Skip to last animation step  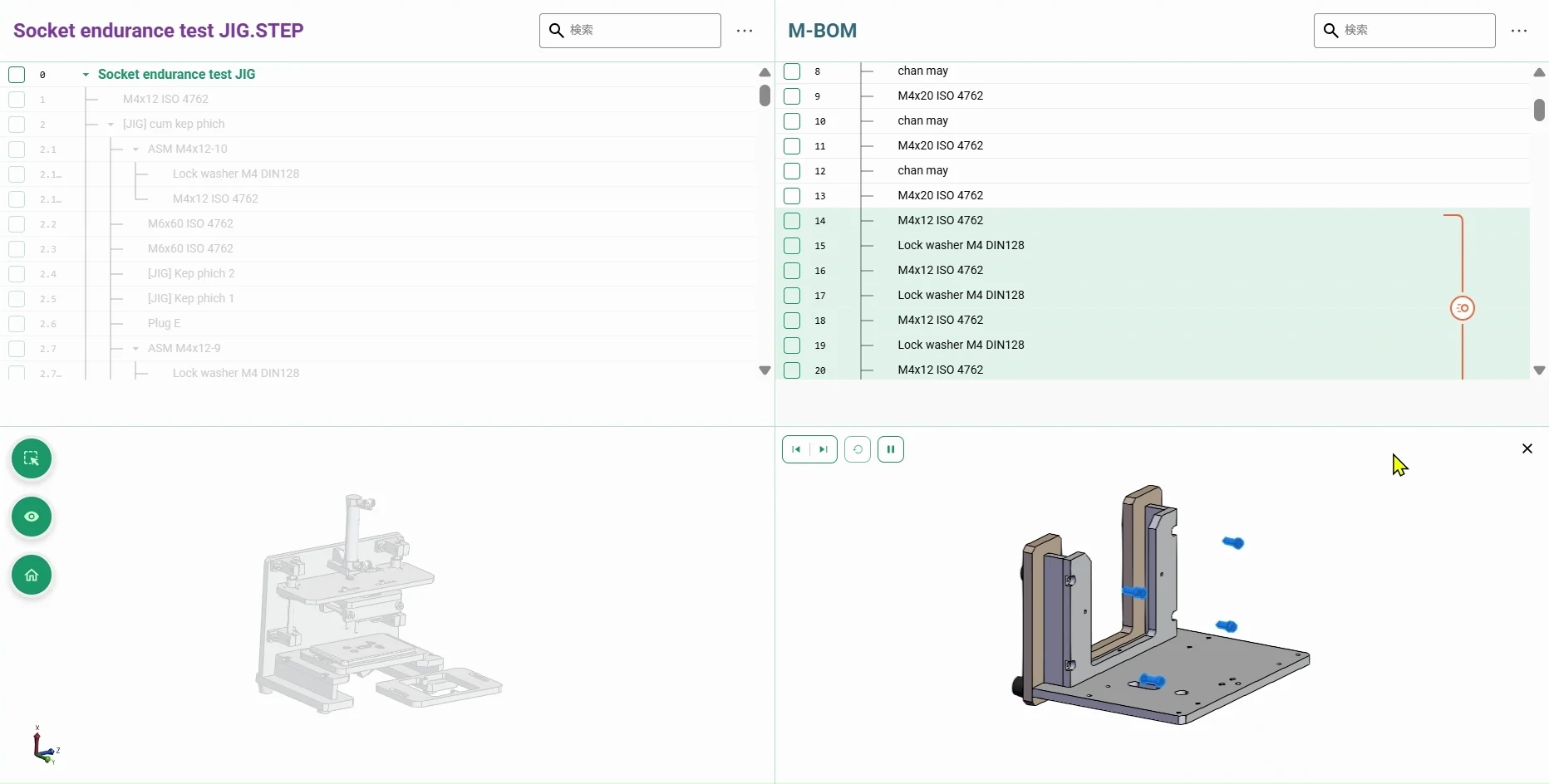coord(824,449)
